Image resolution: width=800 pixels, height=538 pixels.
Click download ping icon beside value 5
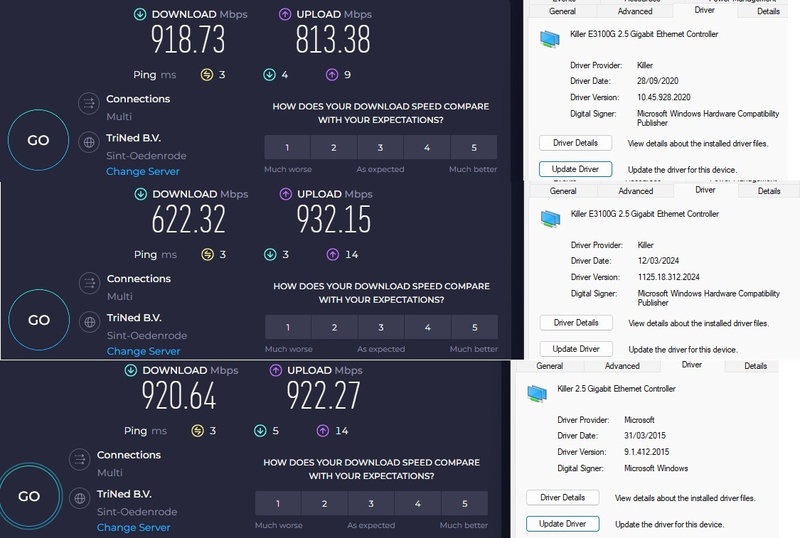260,431
